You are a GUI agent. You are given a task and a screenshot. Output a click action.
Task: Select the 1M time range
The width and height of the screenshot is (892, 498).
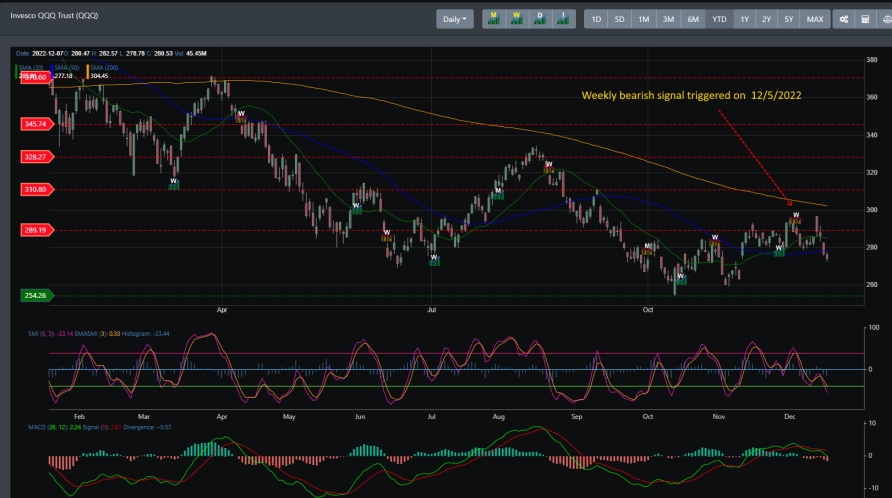(643, 19)
